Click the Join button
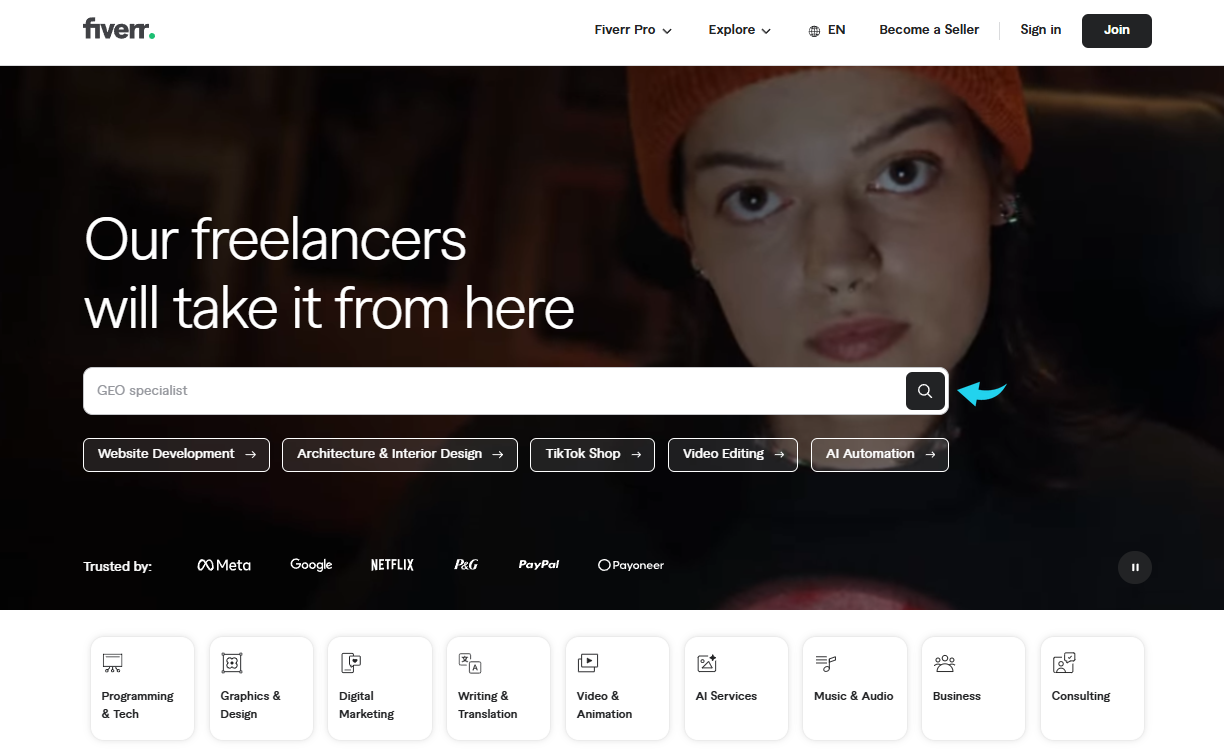Viewport: 1224px width, 754px height. pos(1117,31)
